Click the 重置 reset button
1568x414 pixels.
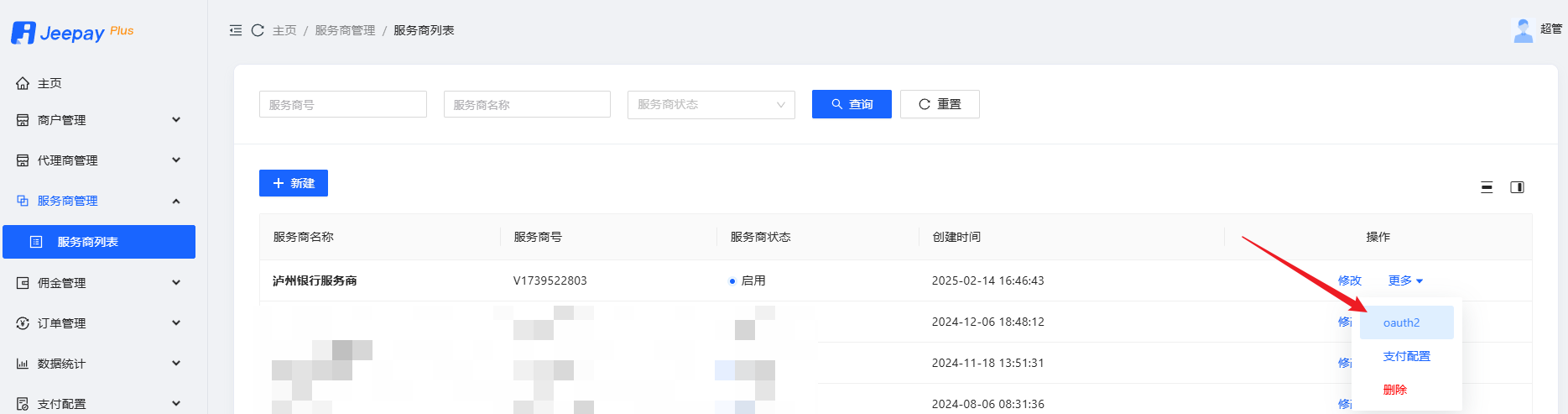pos(940,104)
